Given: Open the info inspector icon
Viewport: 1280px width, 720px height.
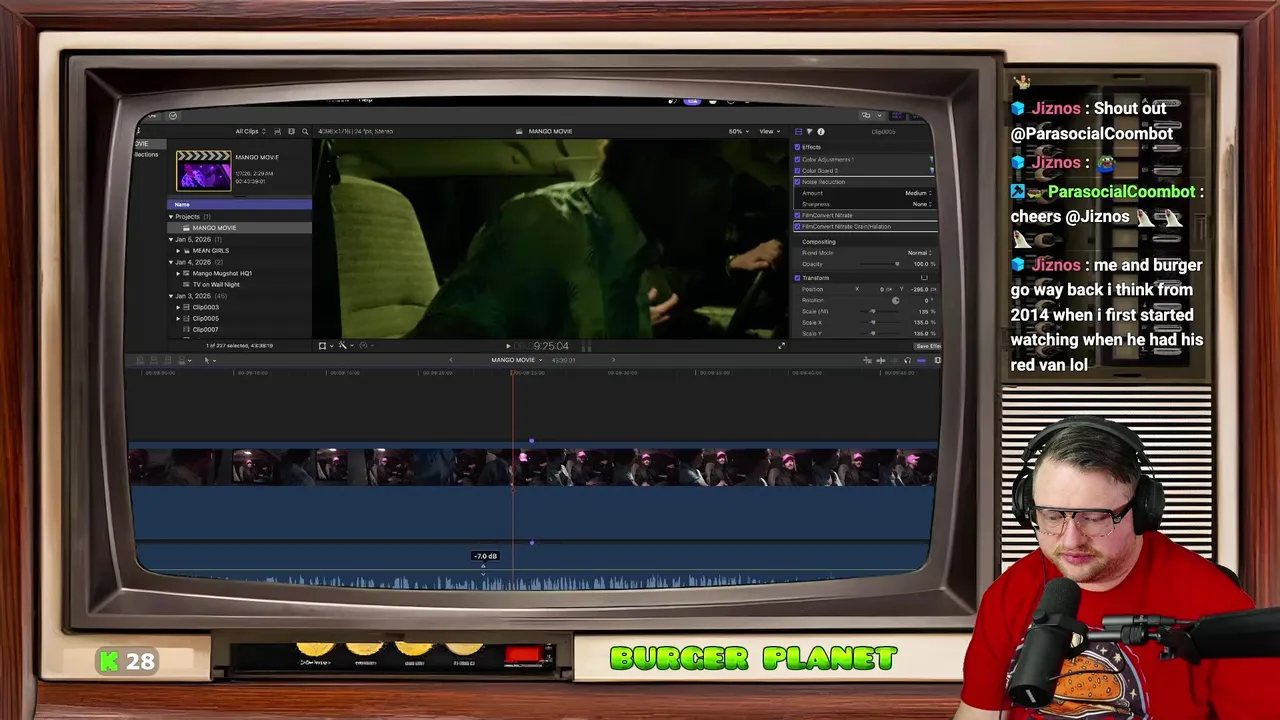Looking at the screenshot, I should 821,132.
